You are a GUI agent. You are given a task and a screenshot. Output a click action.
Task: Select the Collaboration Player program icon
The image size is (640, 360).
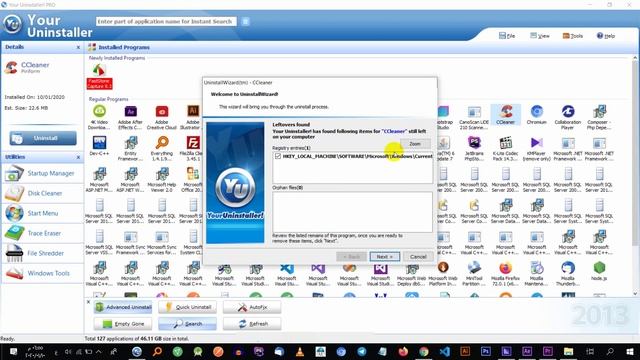tap(568, 117)
